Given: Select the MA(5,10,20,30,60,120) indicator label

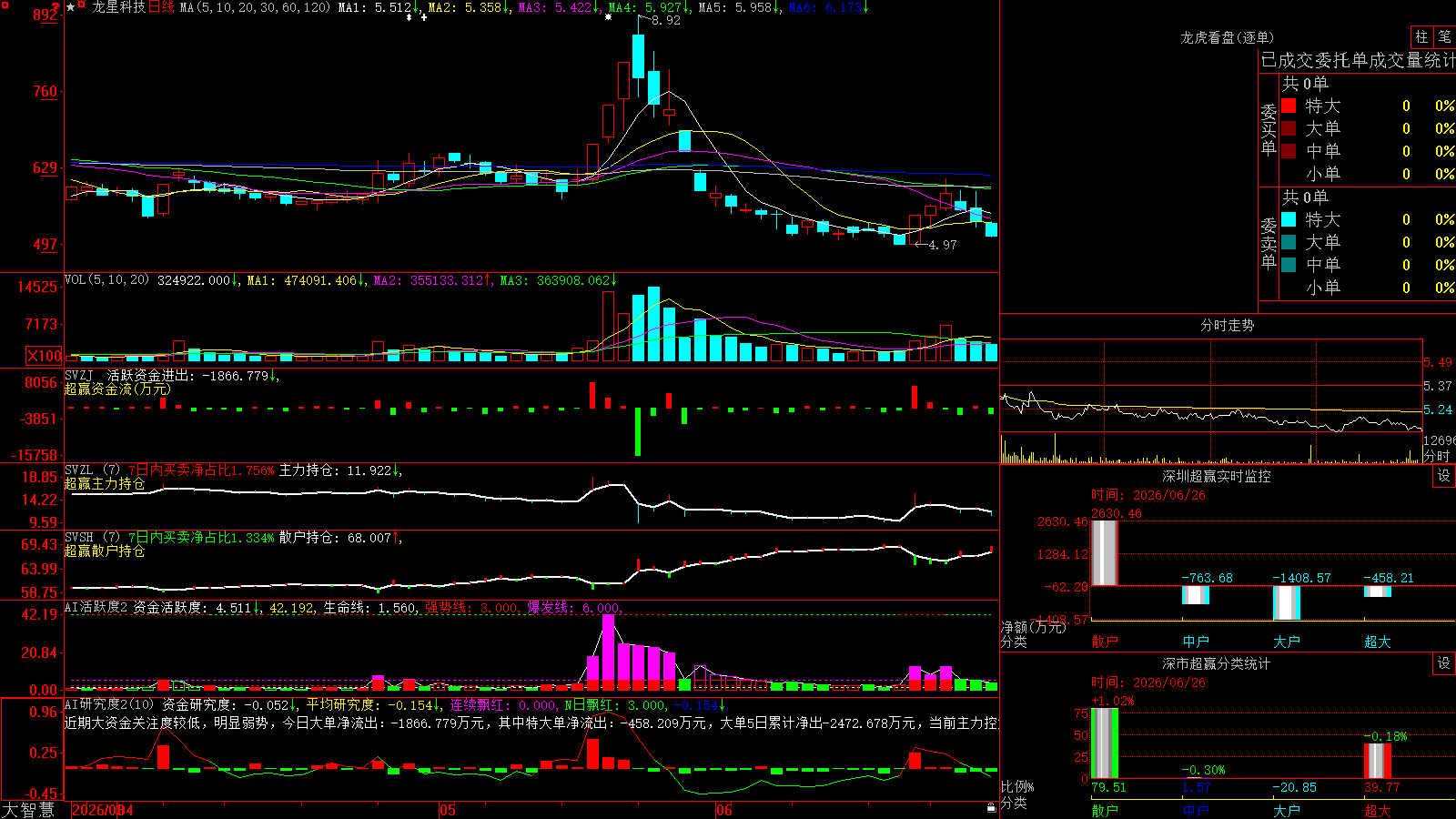Looking at the screenshot, I should 255,7.
